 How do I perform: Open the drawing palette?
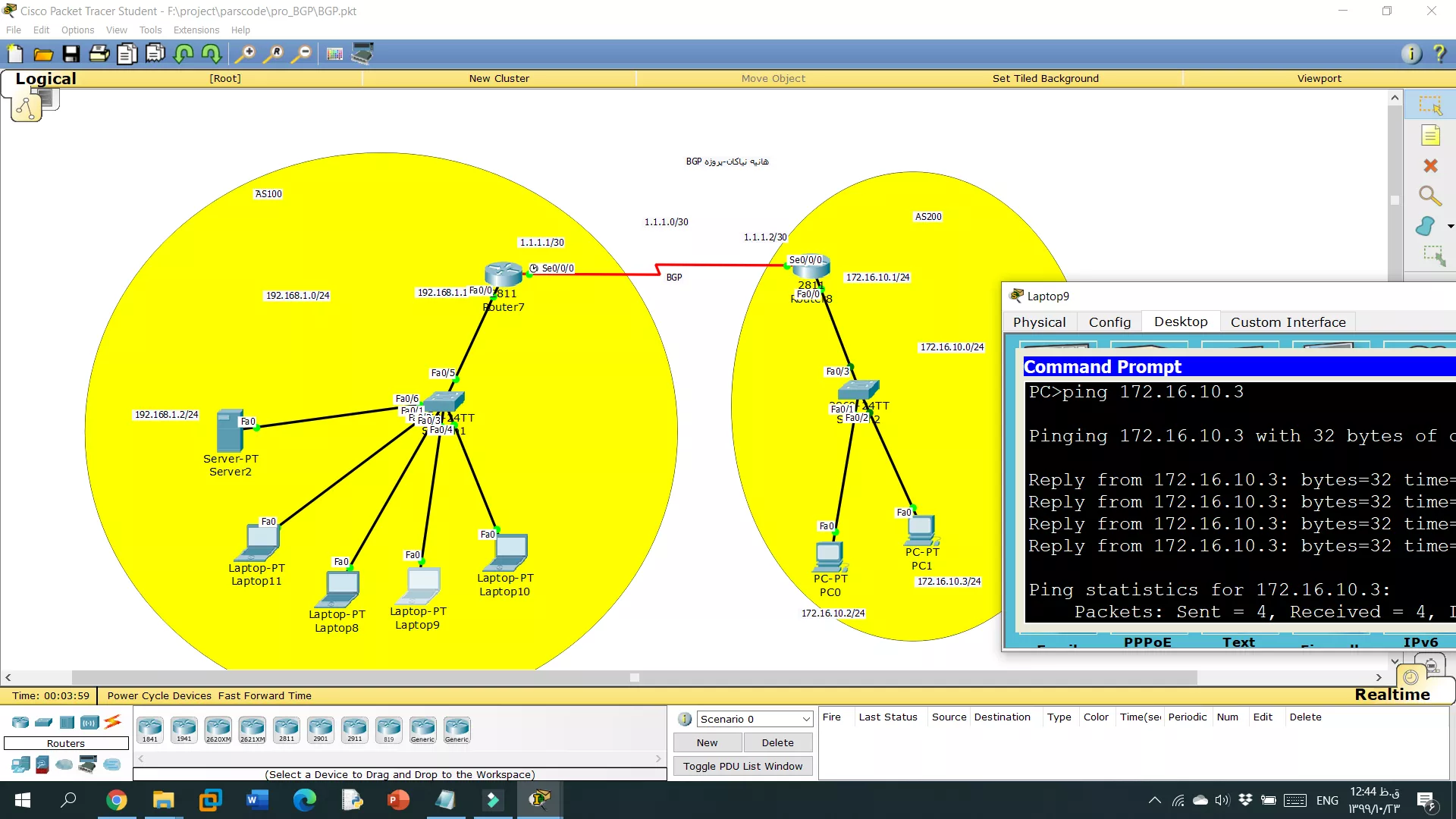pyautogui.click(x=334, y=54)
